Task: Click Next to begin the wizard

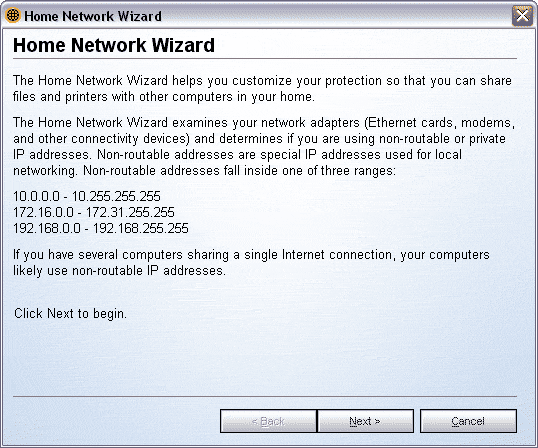Action: 365,421
